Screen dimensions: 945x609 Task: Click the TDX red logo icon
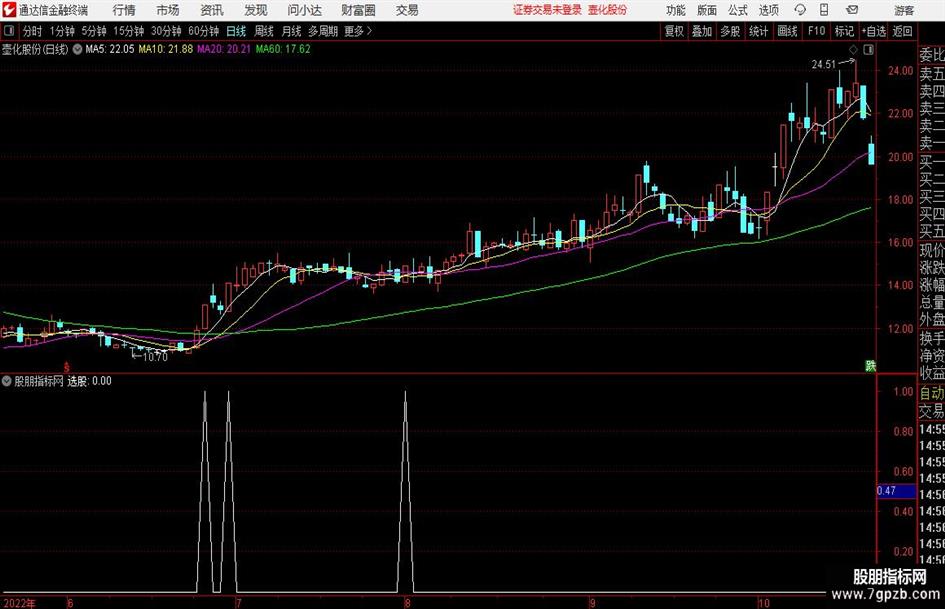(x=9, y=10)
